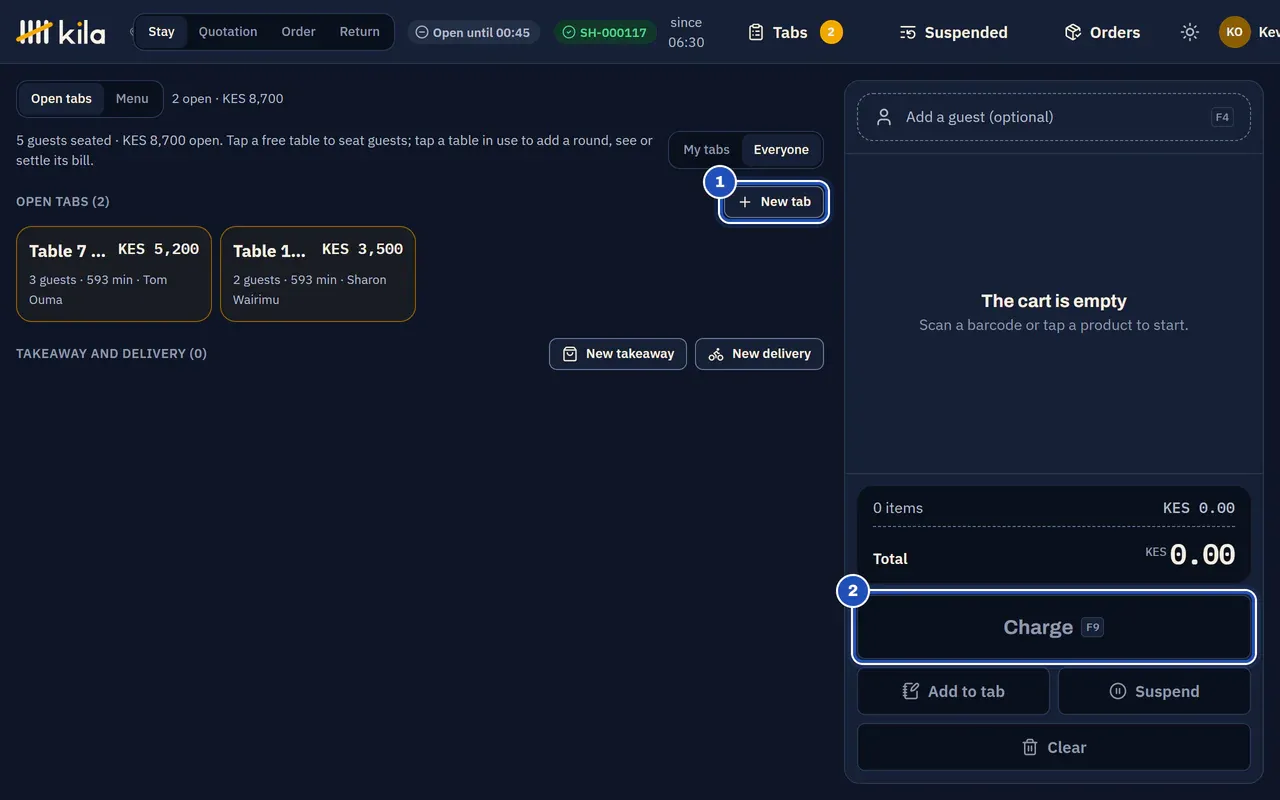Start a New delivery order

click(759, 354)
